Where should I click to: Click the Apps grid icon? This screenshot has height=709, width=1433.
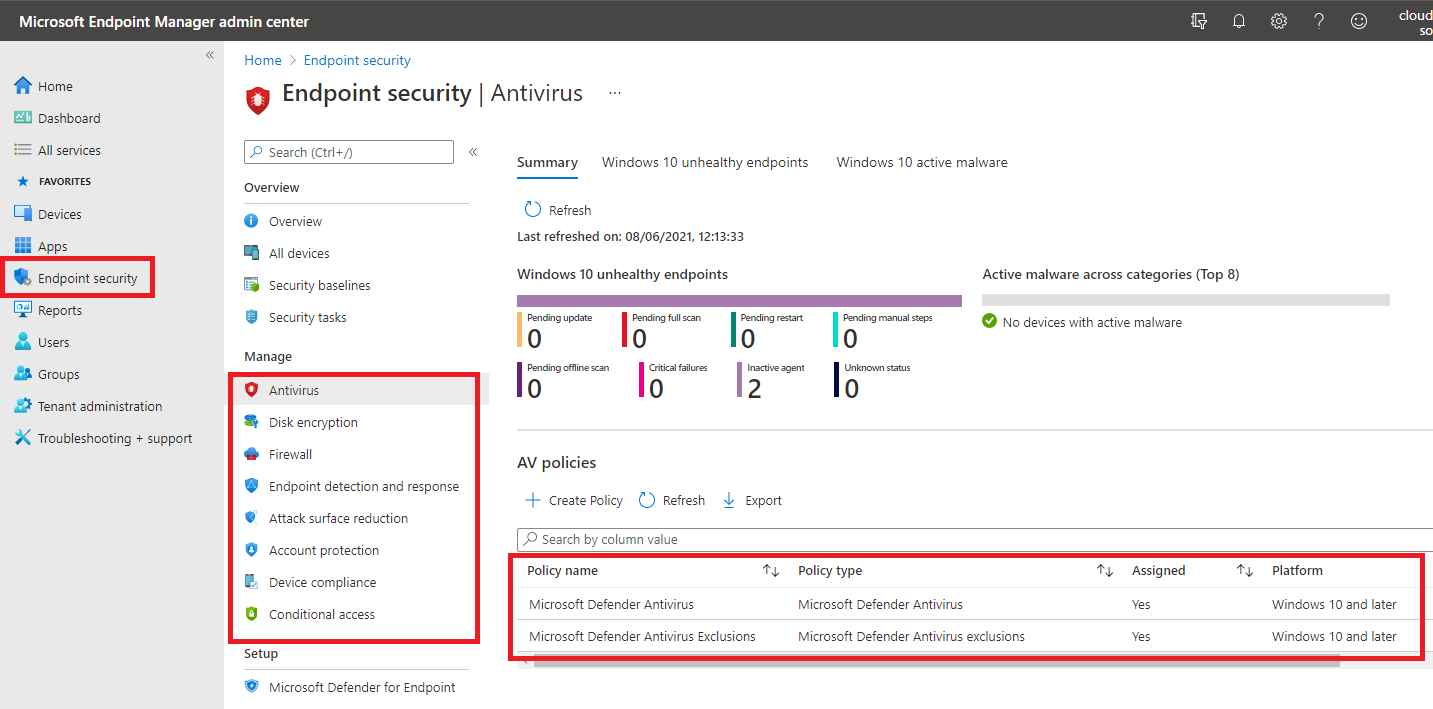pyautogui.click(x=23, y=246)
